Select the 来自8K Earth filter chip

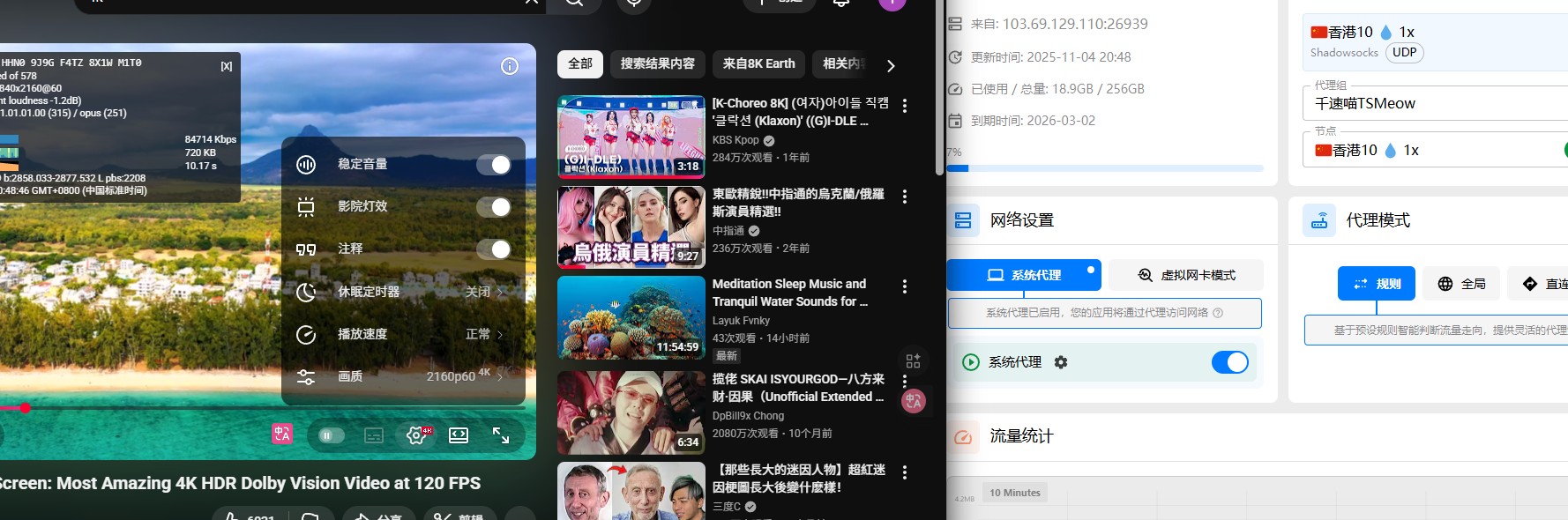pos(758,63)
